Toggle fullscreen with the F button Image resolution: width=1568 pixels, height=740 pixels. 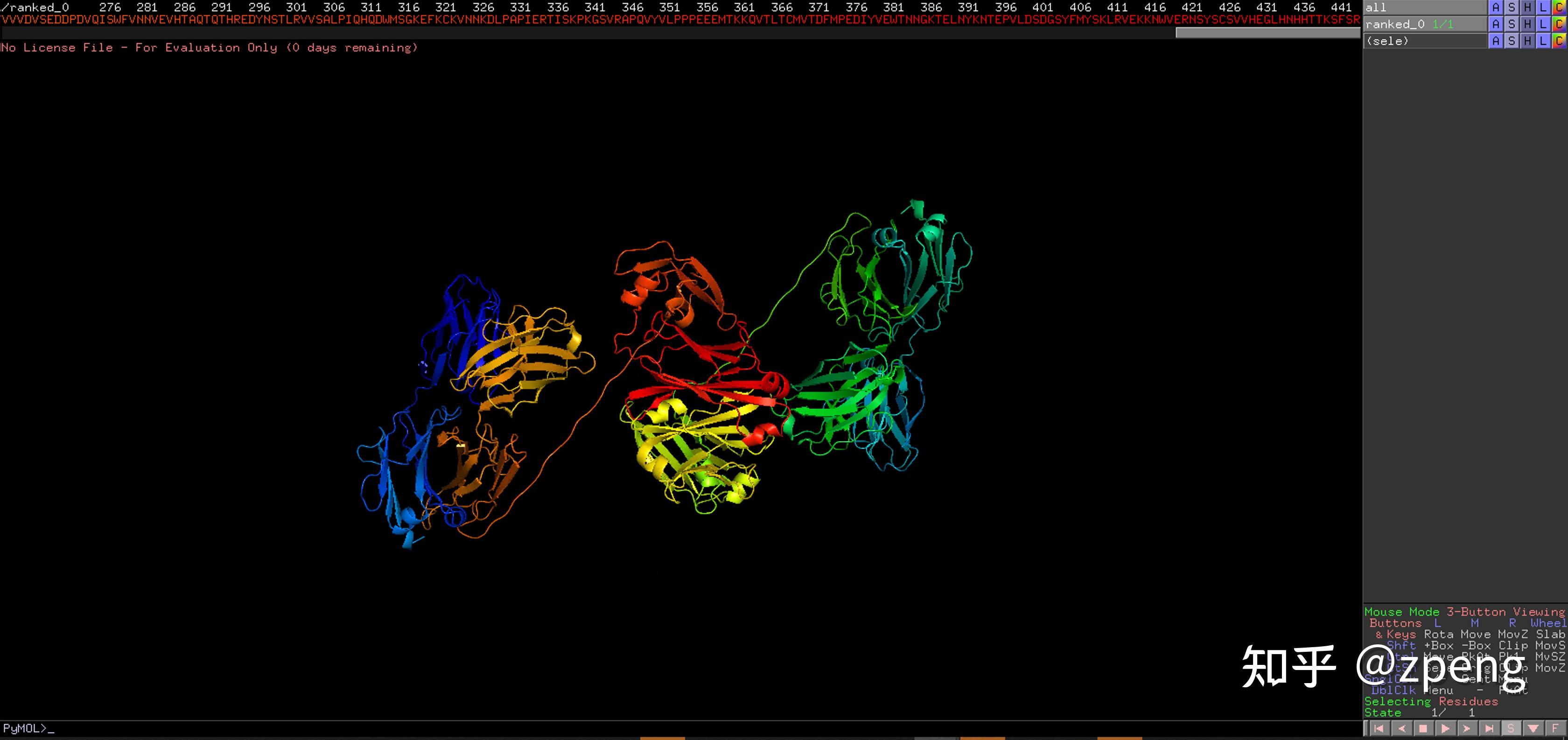pyautogui.click(x=1555, y=728)
